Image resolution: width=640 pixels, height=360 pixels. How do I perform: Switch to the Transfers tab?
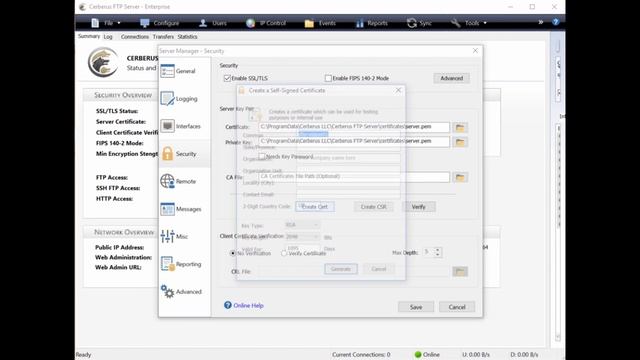click(163, 37)
